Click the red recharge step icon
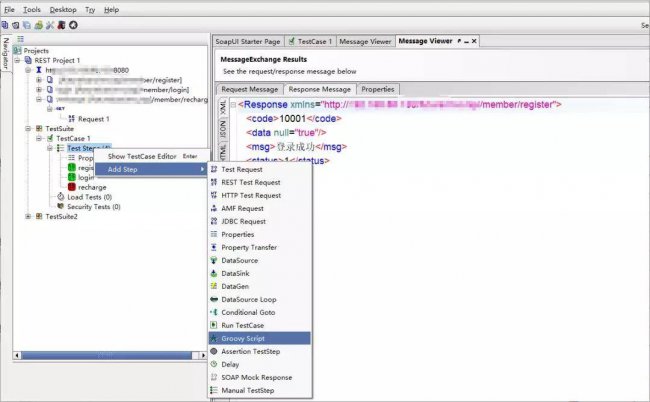Screen dimensions: 650x402 [72, 187]
